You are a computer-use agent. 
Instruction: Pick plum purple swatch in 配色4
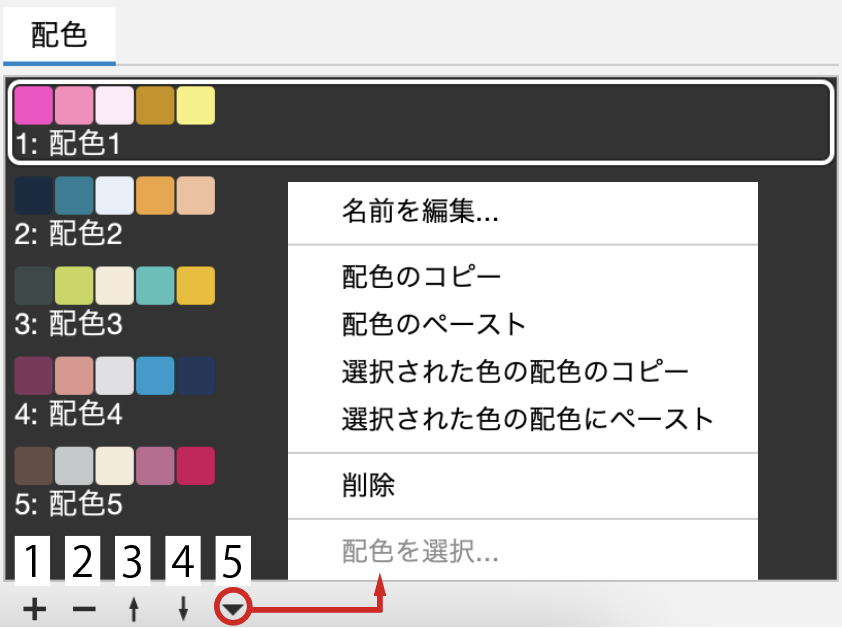pyautogui.click(x=33, y=376)
